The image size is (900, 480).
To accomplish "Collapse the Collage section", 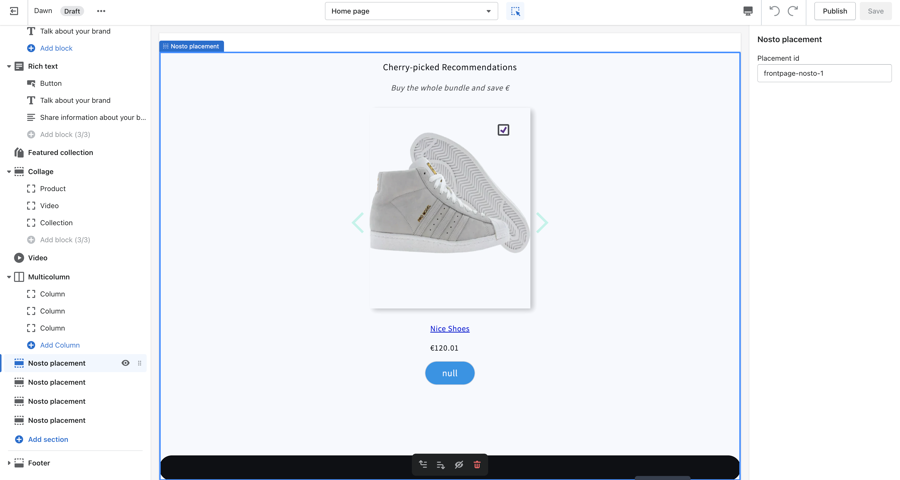I will pos(9,172).
